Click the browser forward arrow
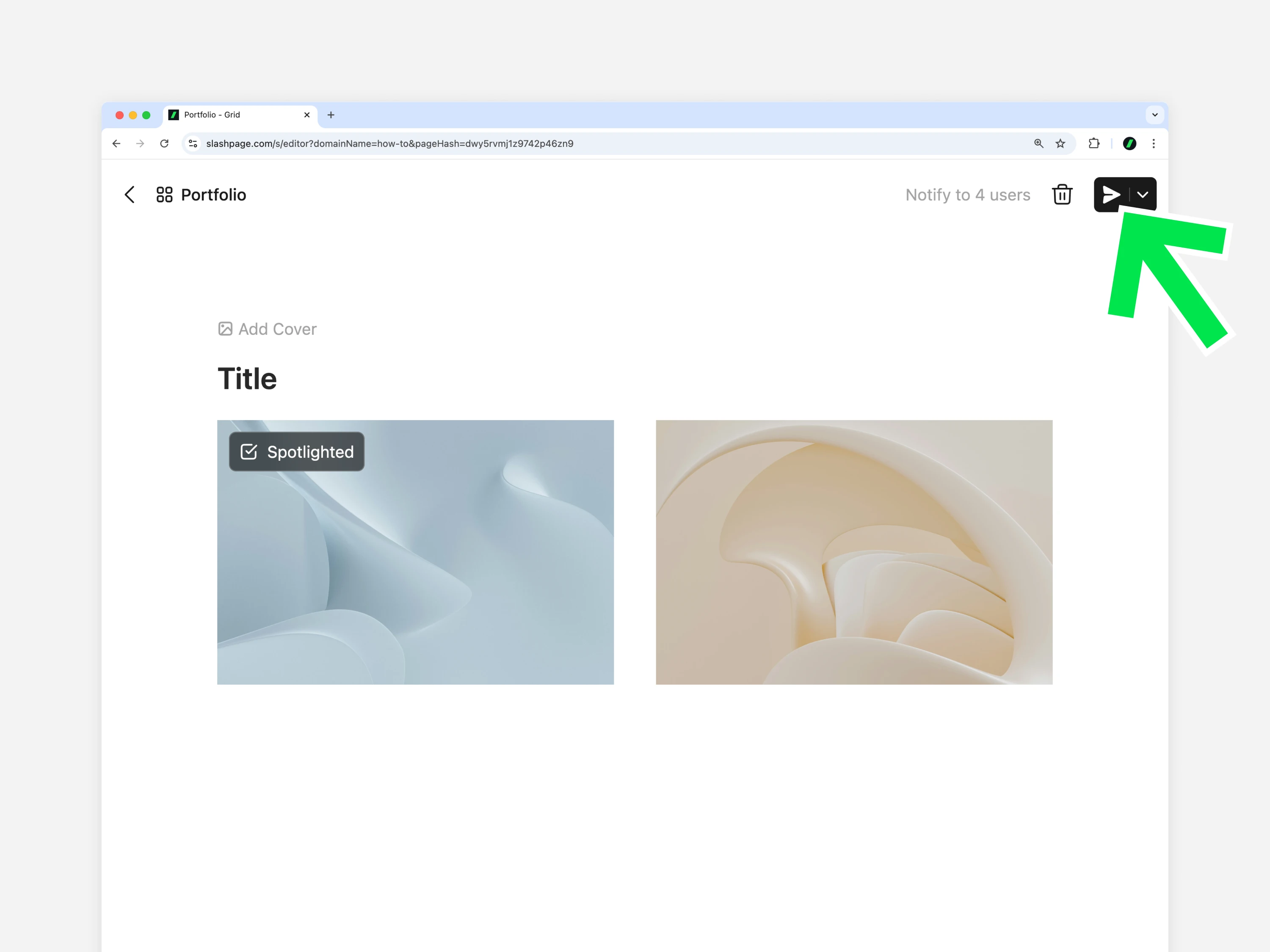Viewport: 1270px width, 952px height. pos(140,143)
